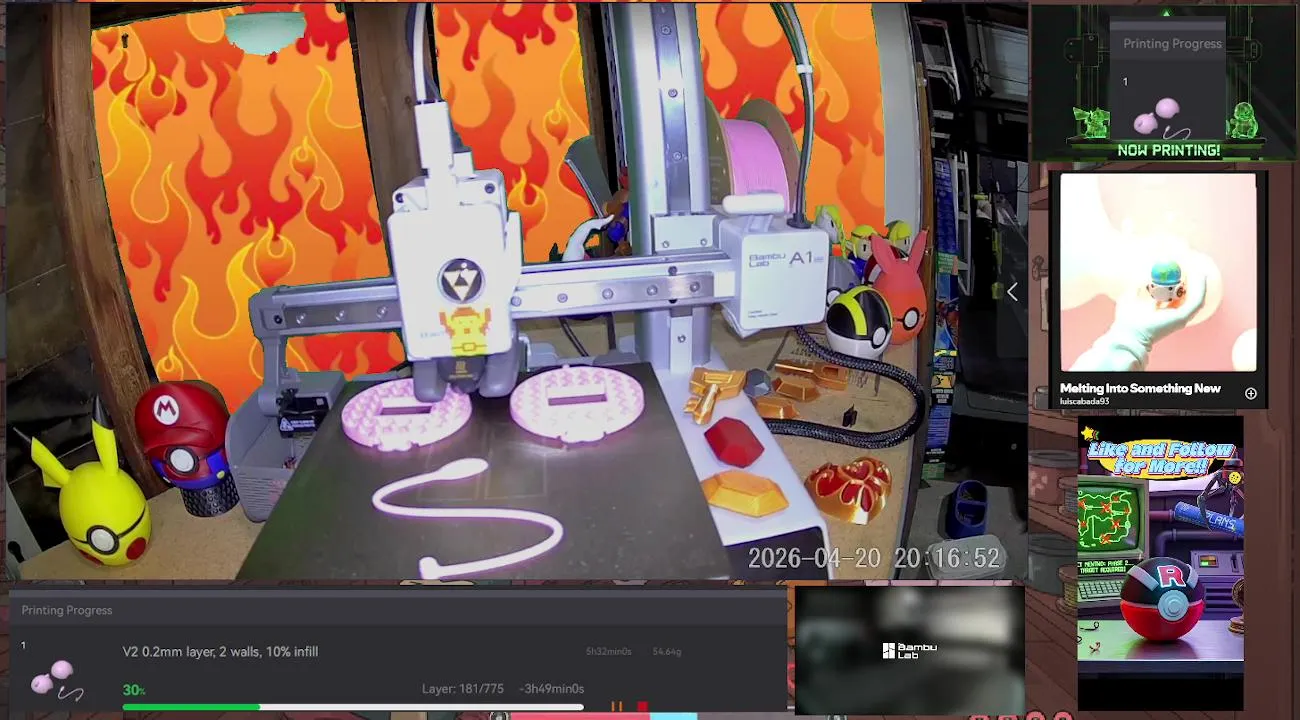The height and width of the screenshot is (720, 1300).
Task: Click the 54.64g filament weight
Action: click(667, 651)
